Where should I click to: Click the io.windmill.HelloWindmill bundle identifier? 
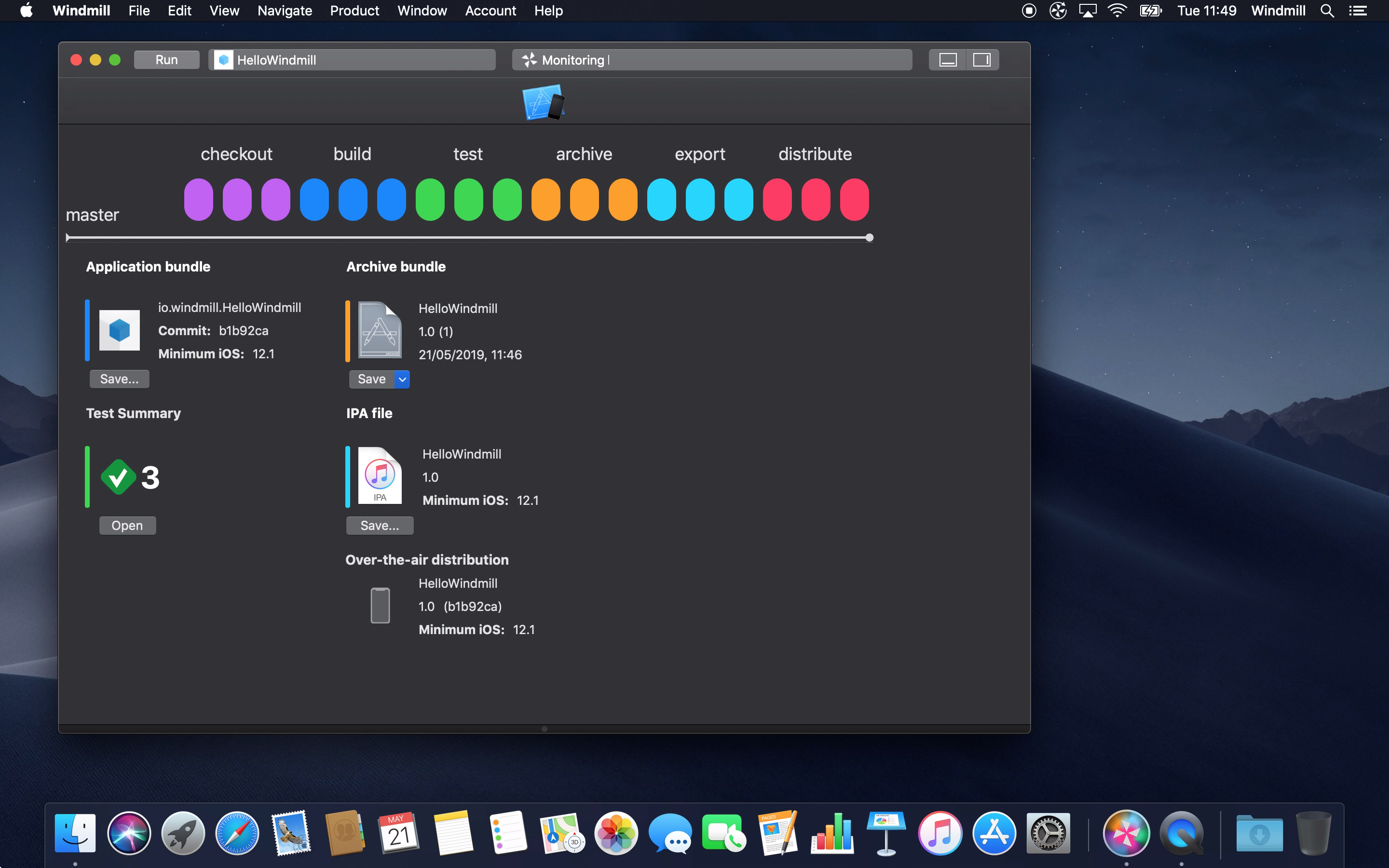click(x=230, y=308)
